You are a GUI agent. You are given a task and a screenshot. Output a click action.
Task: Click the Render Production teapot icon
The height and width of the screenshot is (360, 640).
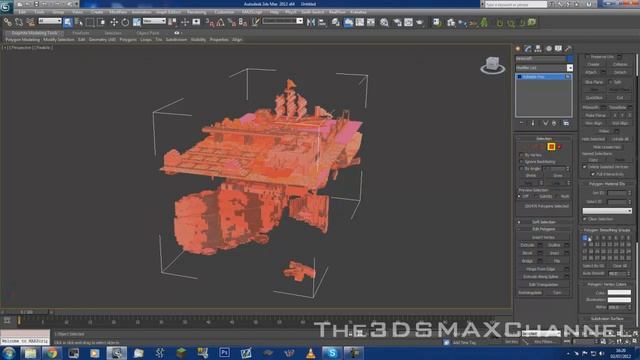(420, 22)
